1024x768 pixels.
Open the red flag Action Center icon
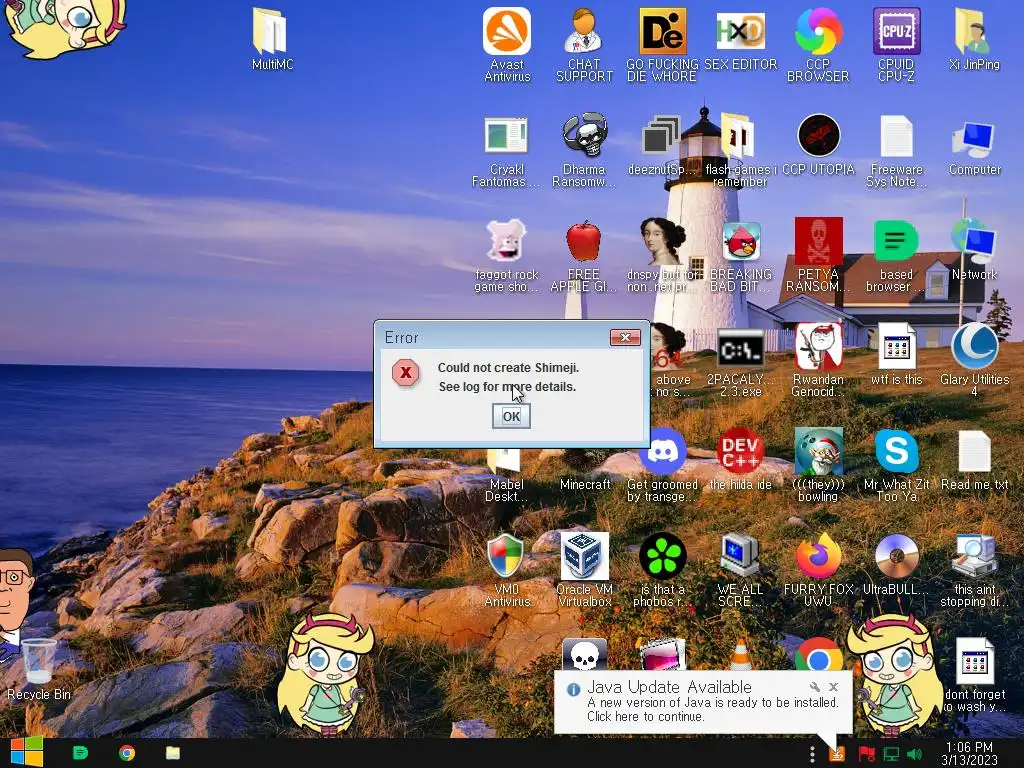(x=866, y=754)
